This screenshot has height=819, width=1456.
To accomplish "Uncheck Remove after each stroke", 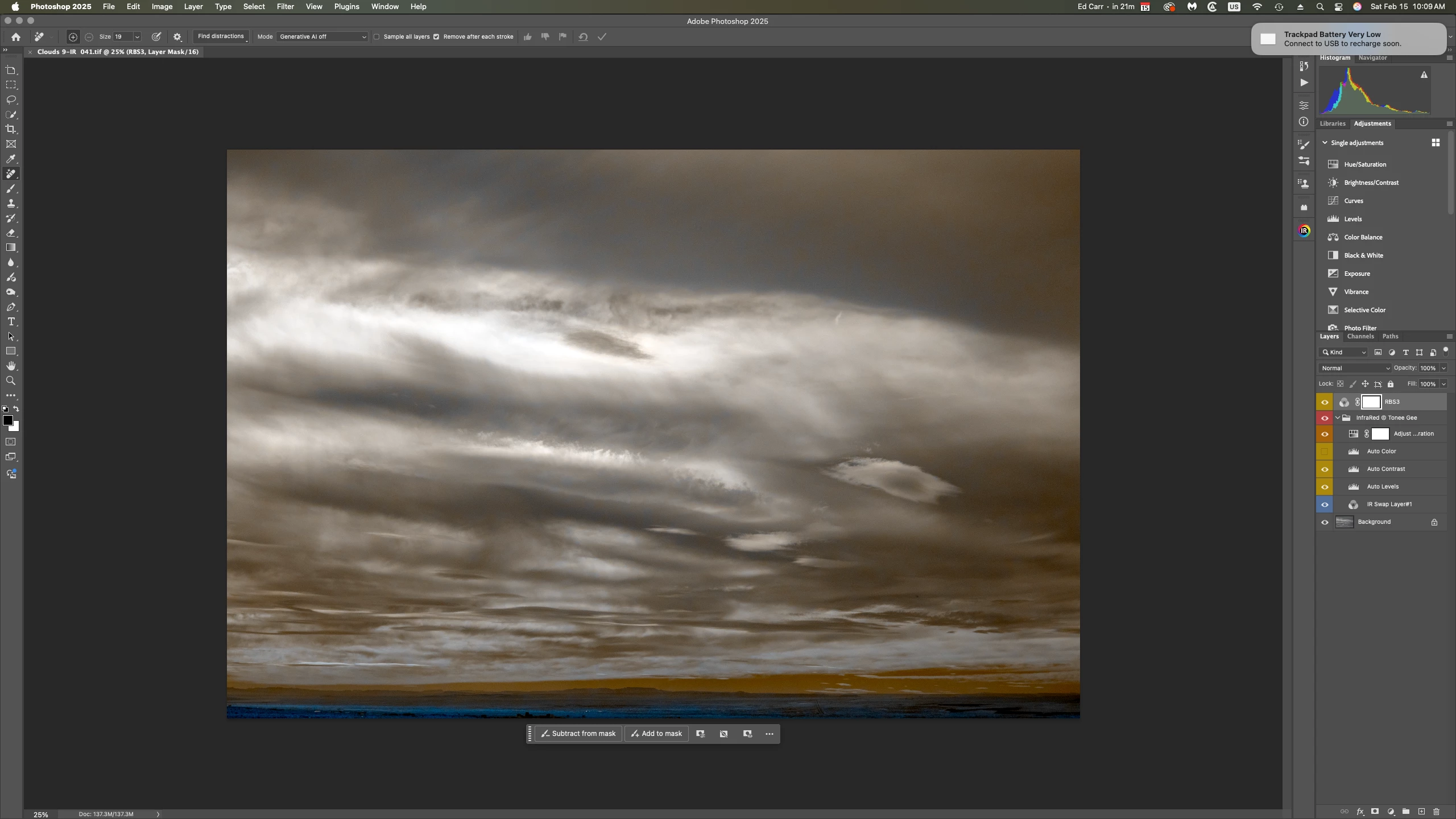I will coord(436,37).
